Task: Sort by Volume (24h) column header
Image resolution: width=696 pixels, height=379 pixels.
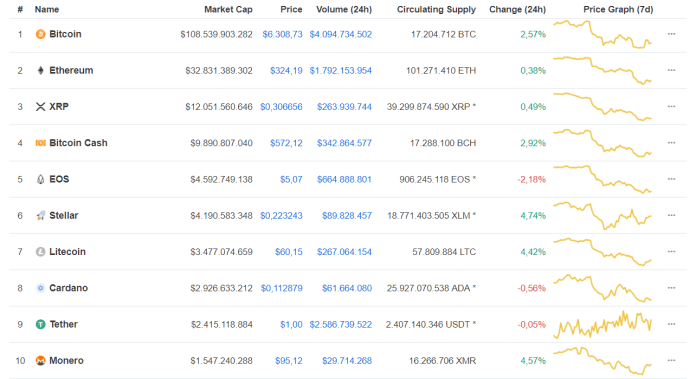Action: pyautogui.click(x=344, y=9)
